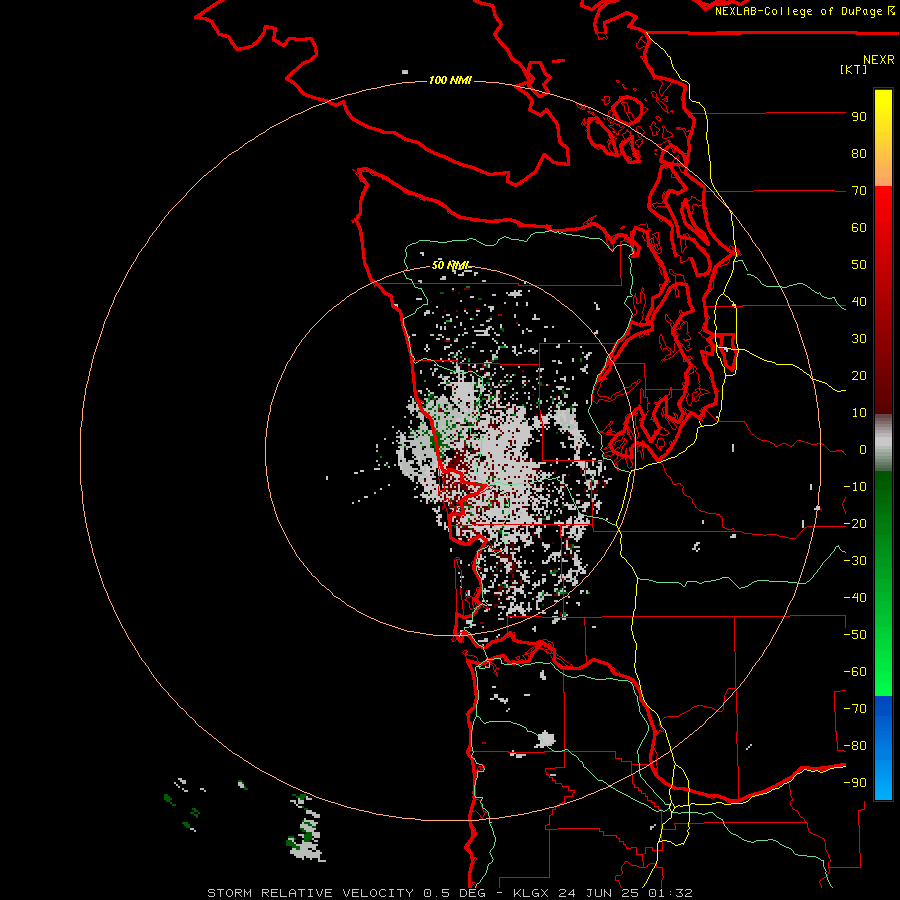900x900 pixels.
Task: Click the 50 value on the velocity scale
Action: [x=859, y=265]
